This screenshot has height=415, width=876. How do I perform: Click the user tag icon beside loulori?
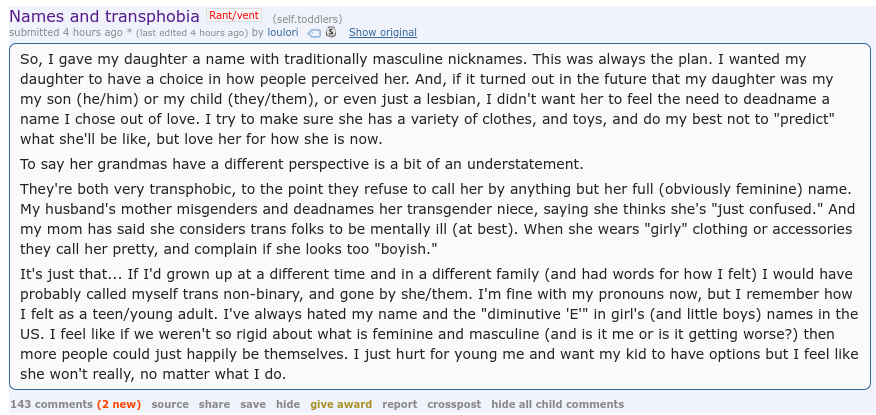point(314,33)
